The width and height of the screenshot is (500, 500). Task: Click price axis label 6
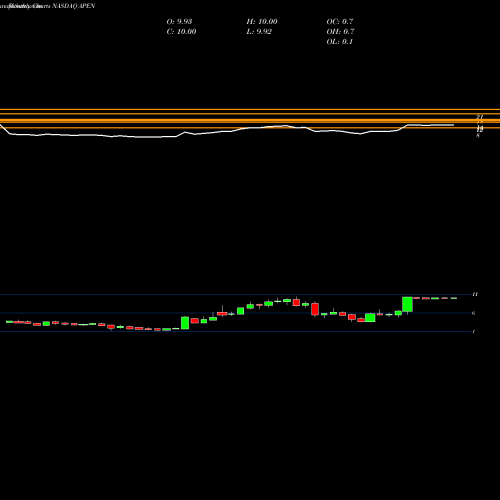(474, 313)
